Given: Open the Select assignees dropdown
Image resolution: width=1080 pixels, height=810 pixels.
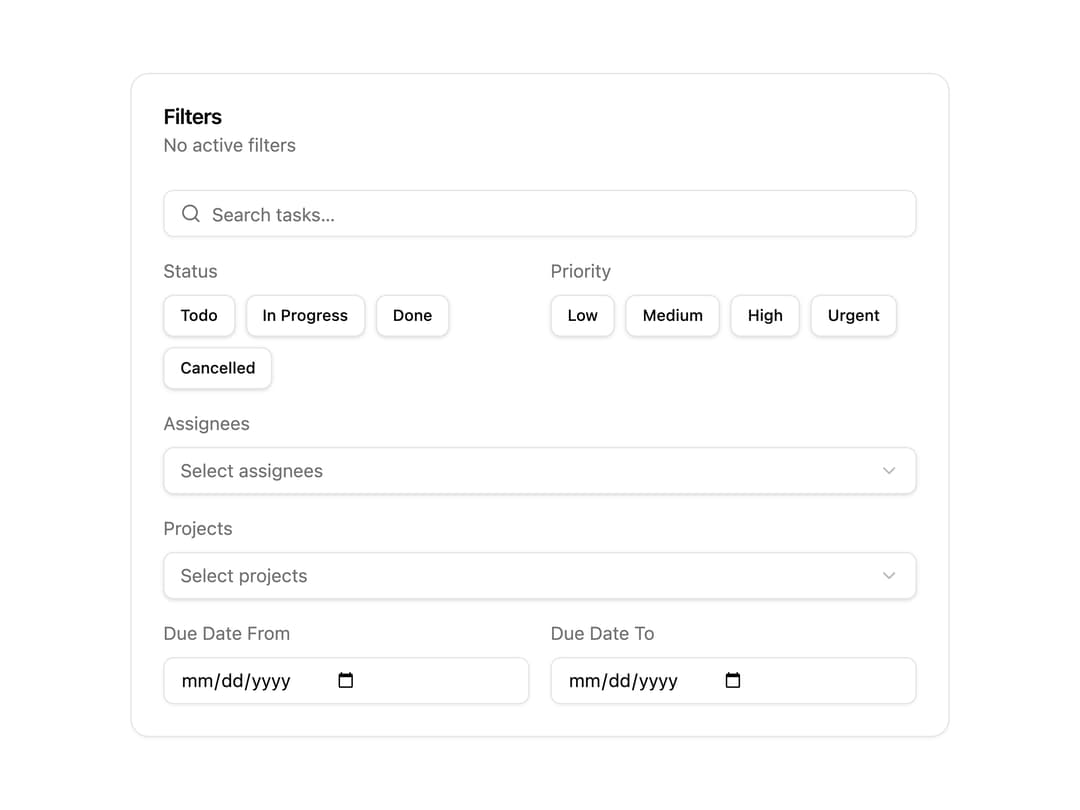Looking at the screenshot, I should click(540, 470).
